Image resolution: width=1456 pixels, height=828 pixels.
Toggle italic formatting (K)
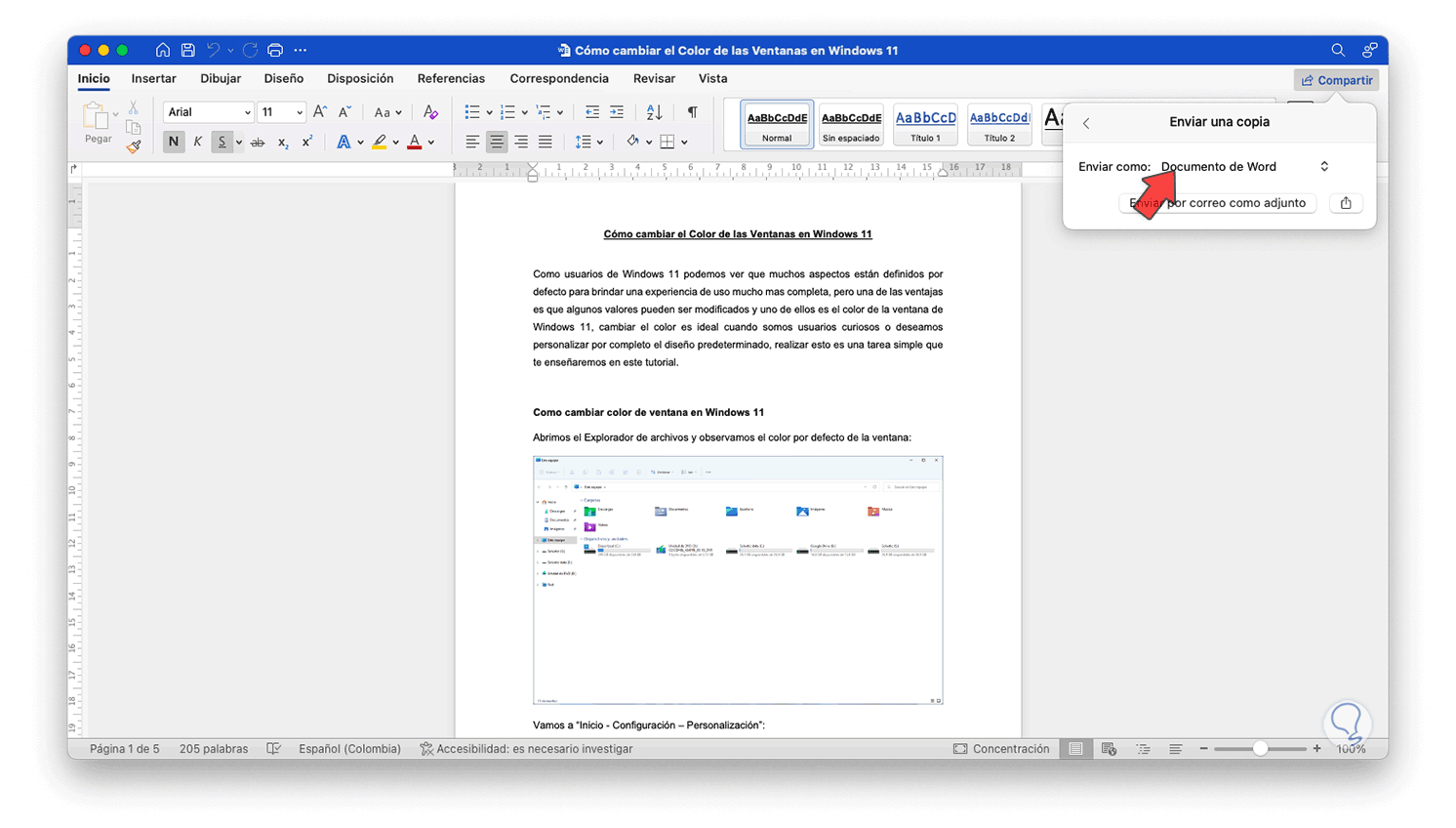(x=198, y=142)
